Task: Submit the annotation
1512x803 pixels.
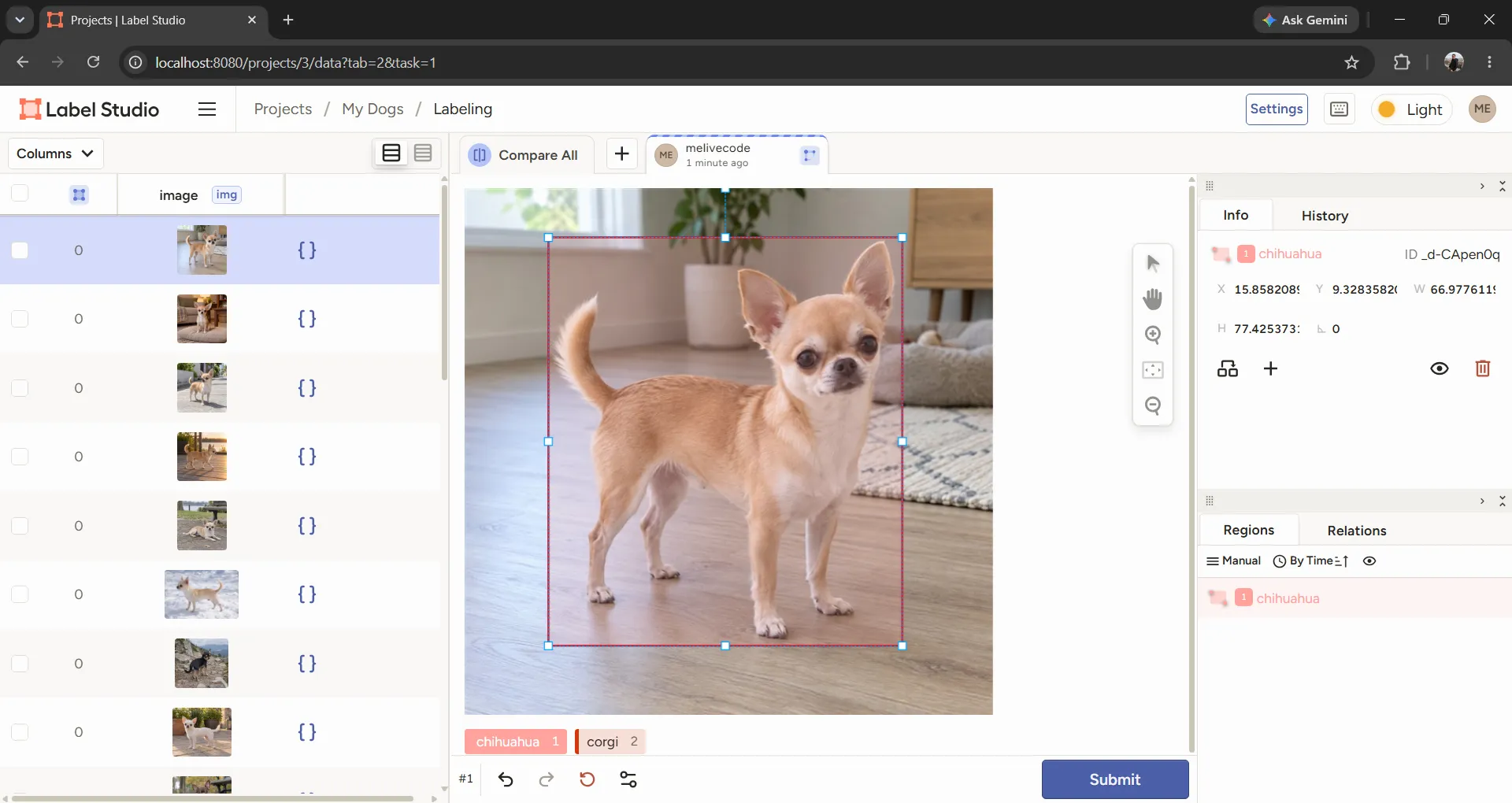Action: [1114, 779]
